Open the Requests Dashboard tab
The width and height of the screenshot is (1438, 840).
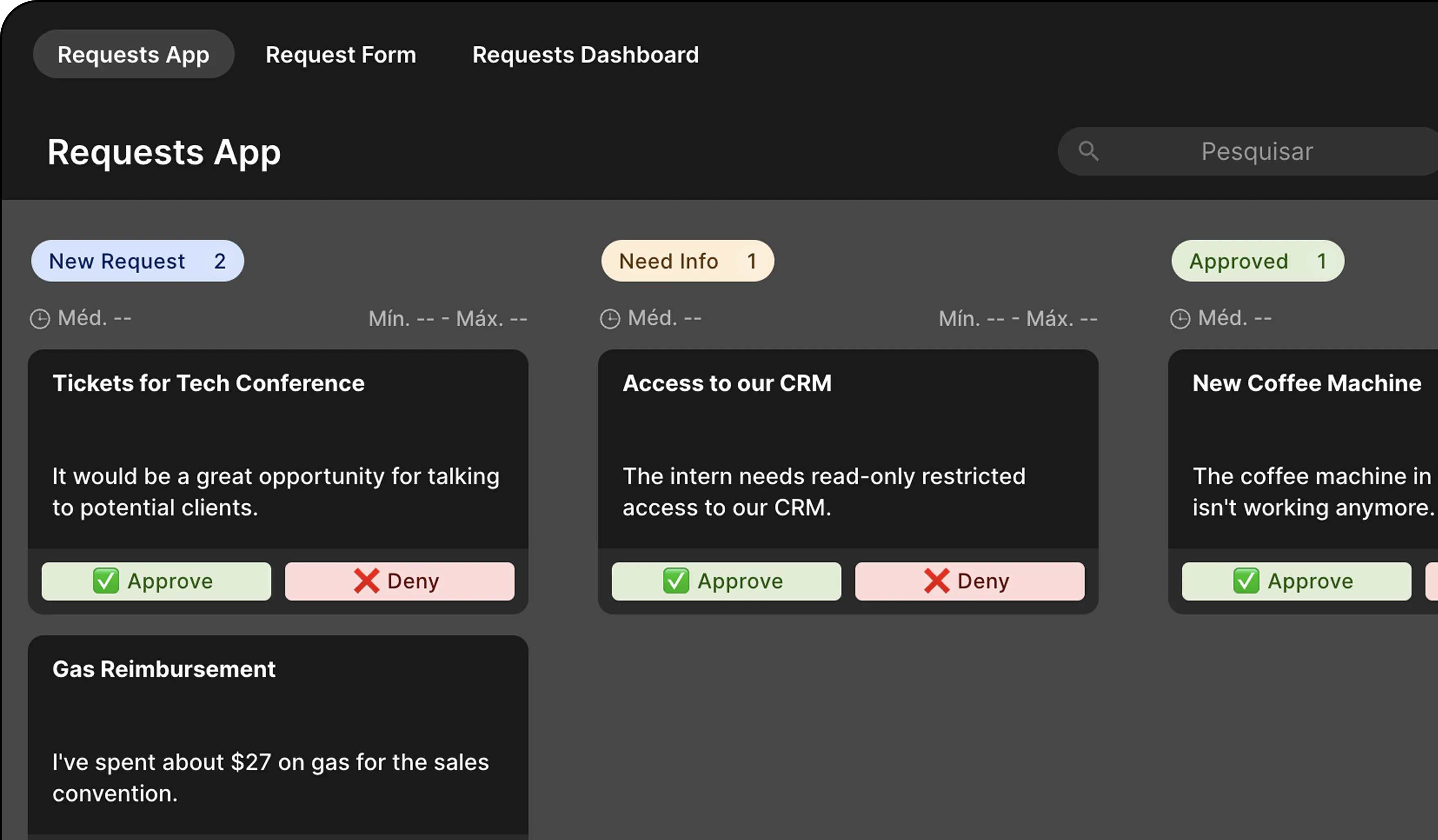[x=586, y=54]
